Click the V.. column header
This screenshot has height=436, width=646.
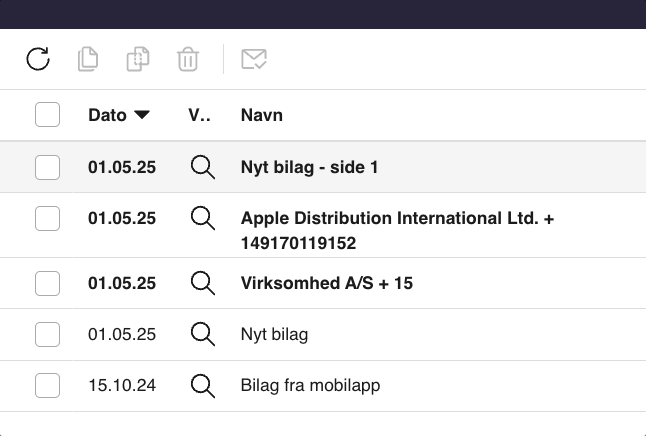199,115
